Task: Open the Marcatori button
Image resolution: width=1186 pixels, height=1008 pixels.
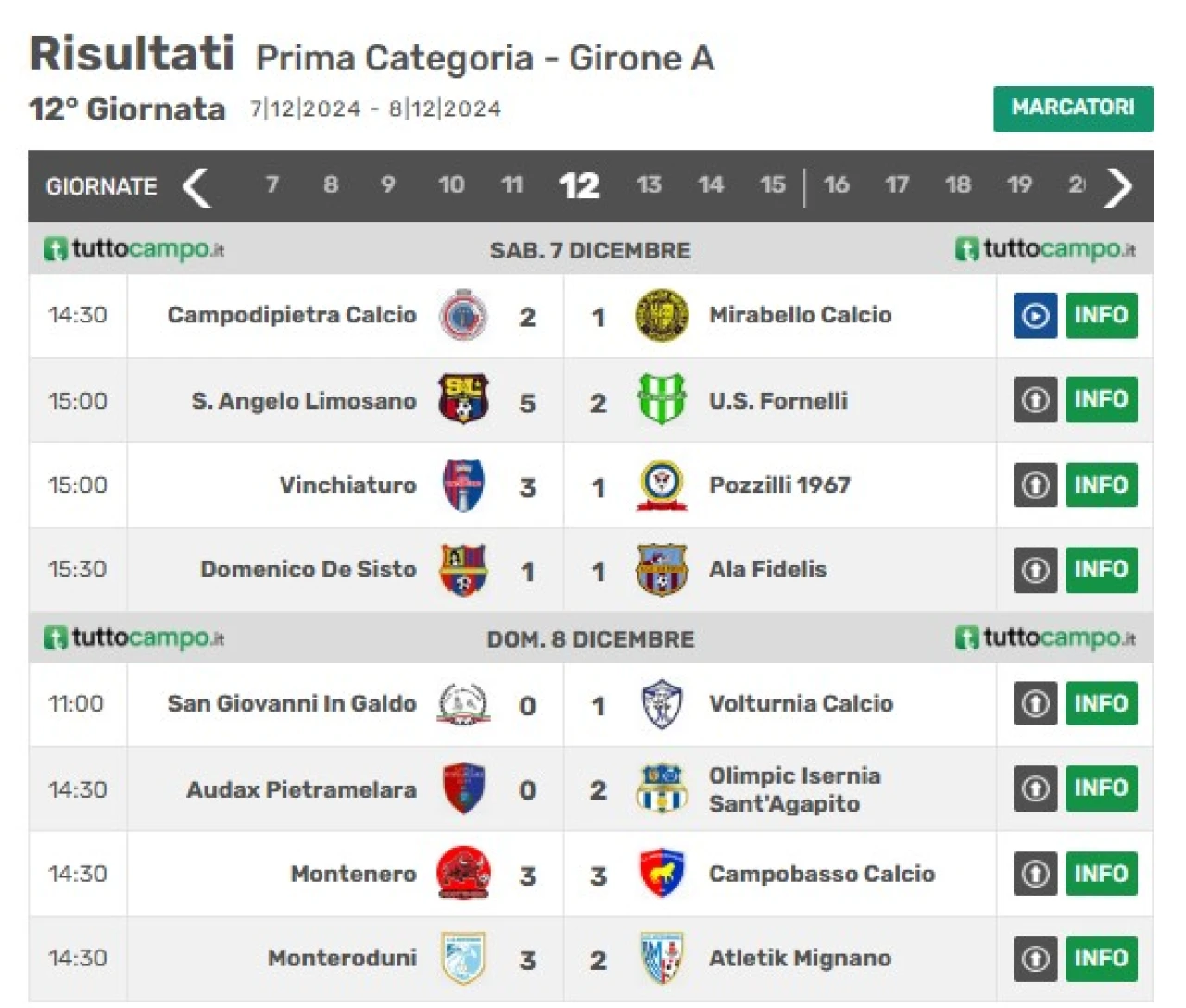Action: point(1073,108)
